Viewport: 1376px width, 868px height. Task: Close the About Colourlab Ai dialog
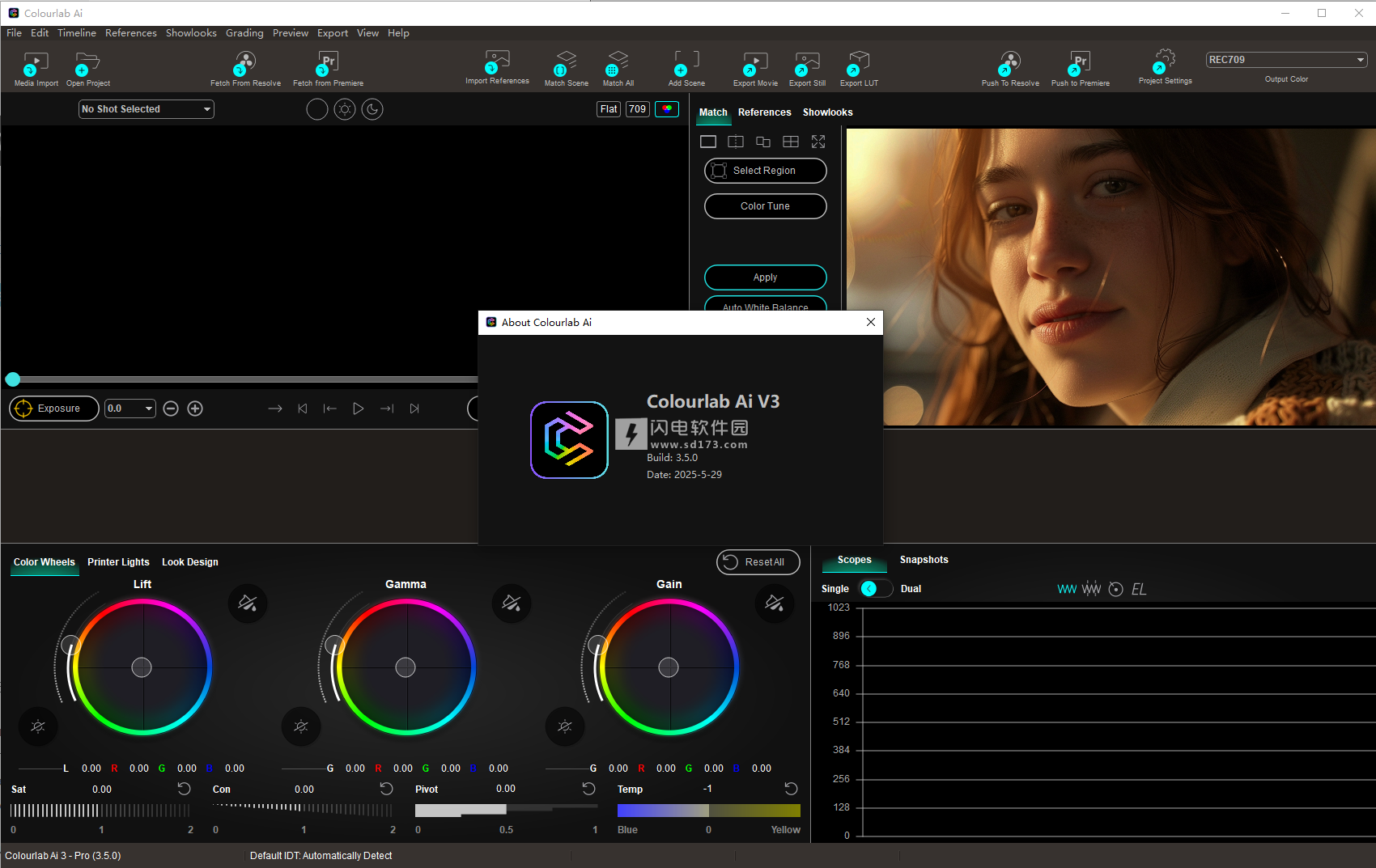[x=871, y=322]
